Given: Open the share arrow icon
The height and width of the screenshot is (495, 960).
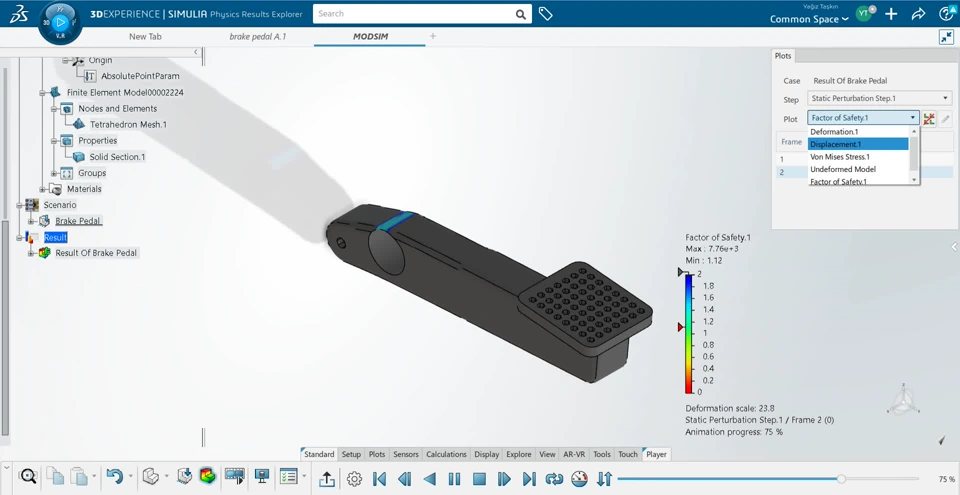Looking at the screenshot, I should click(918, 13).
